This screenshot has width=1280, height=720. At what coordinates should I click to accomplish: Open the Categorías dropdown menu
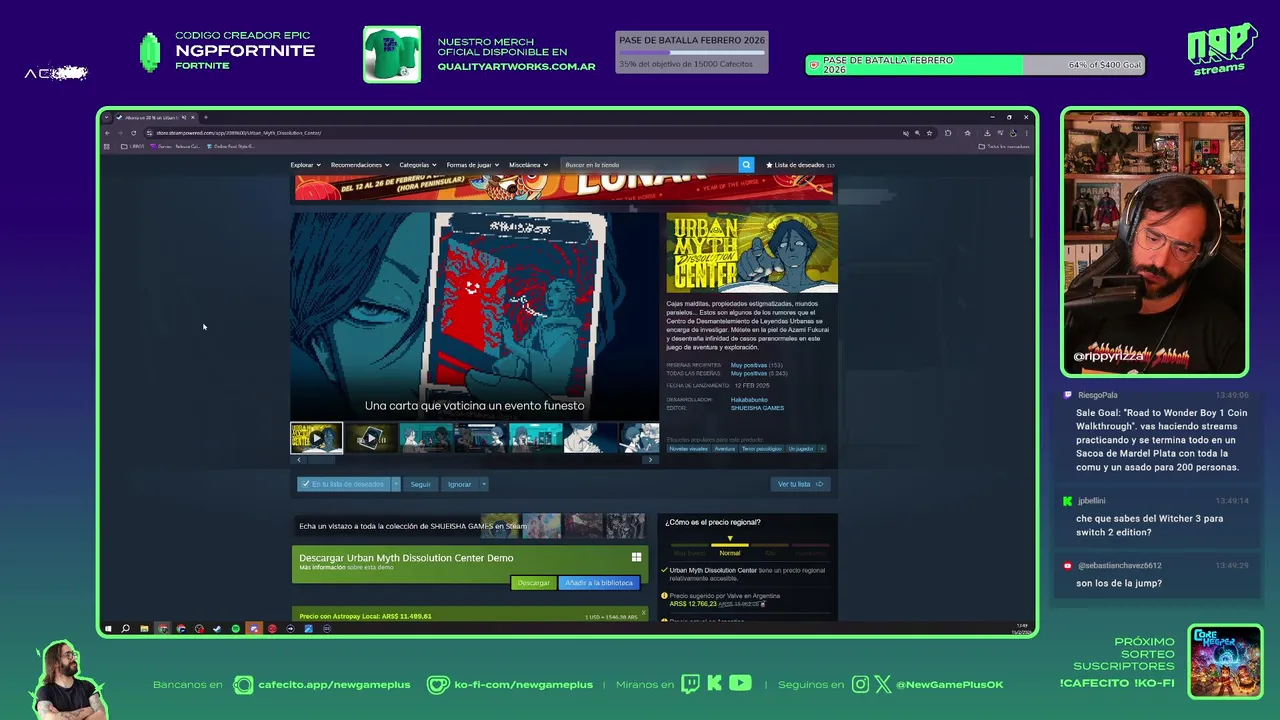(418, 165)
